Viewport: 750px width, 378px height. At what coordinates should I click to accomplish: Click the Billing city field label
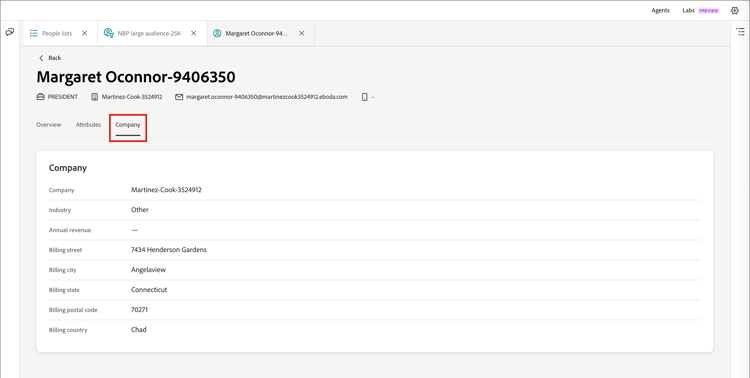pos(63,270)
